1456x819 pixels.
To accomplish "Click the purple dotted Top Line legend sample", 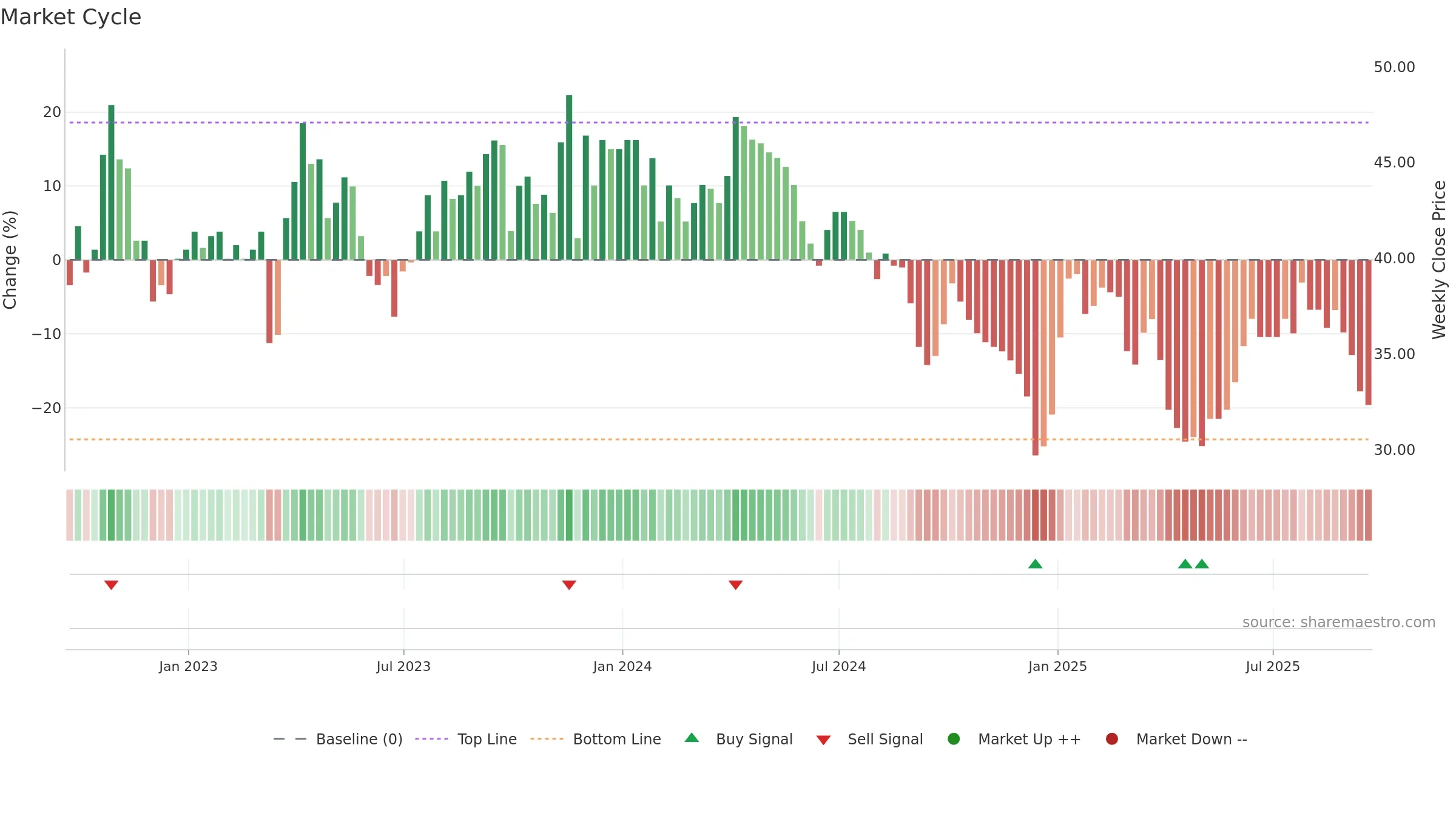I will pyautogui.click(x=431, y=739).
